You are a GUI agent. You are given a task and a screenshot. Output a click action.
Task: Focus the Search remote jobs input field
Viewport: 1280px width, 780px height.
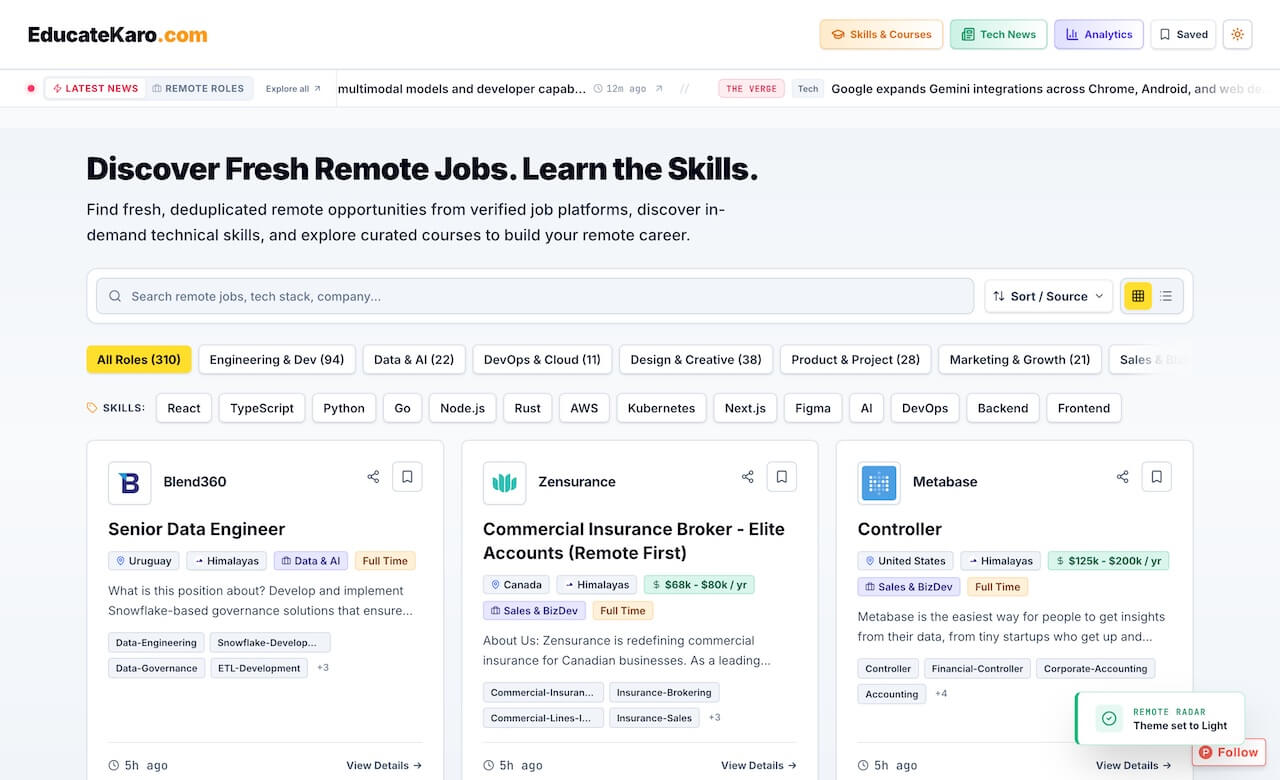(x=535, y=296)
